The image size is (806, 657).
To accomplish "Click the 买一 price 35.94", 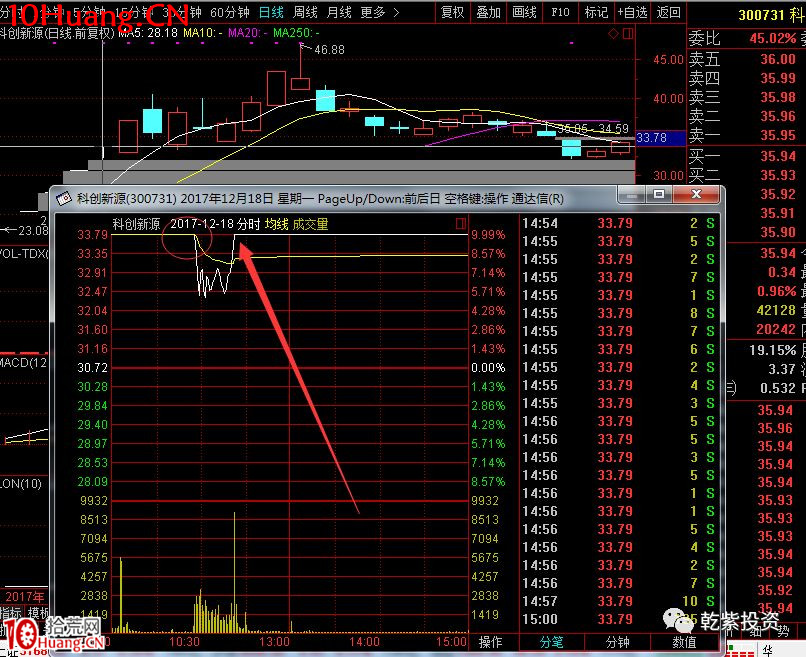I will [778, 156].
